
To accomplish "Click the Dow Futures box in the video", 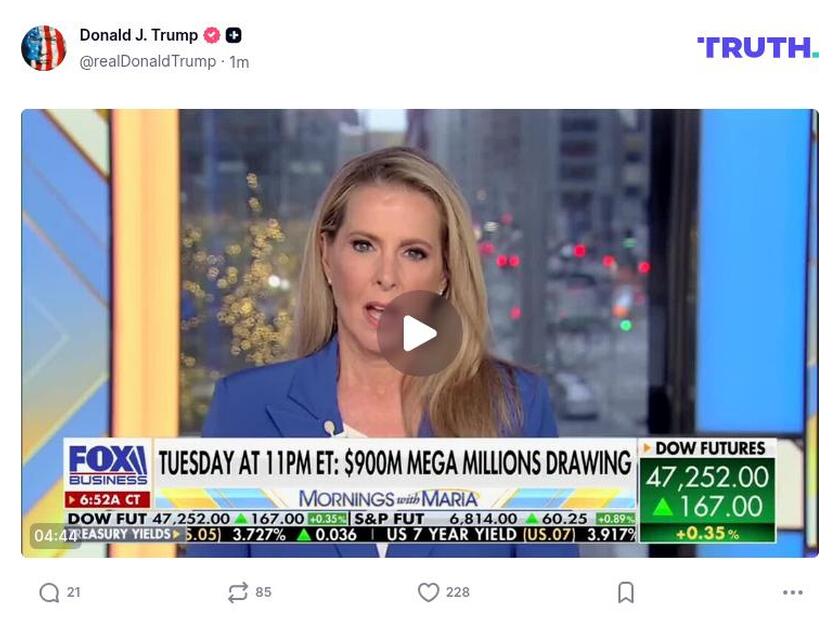I will coord(707,491).
